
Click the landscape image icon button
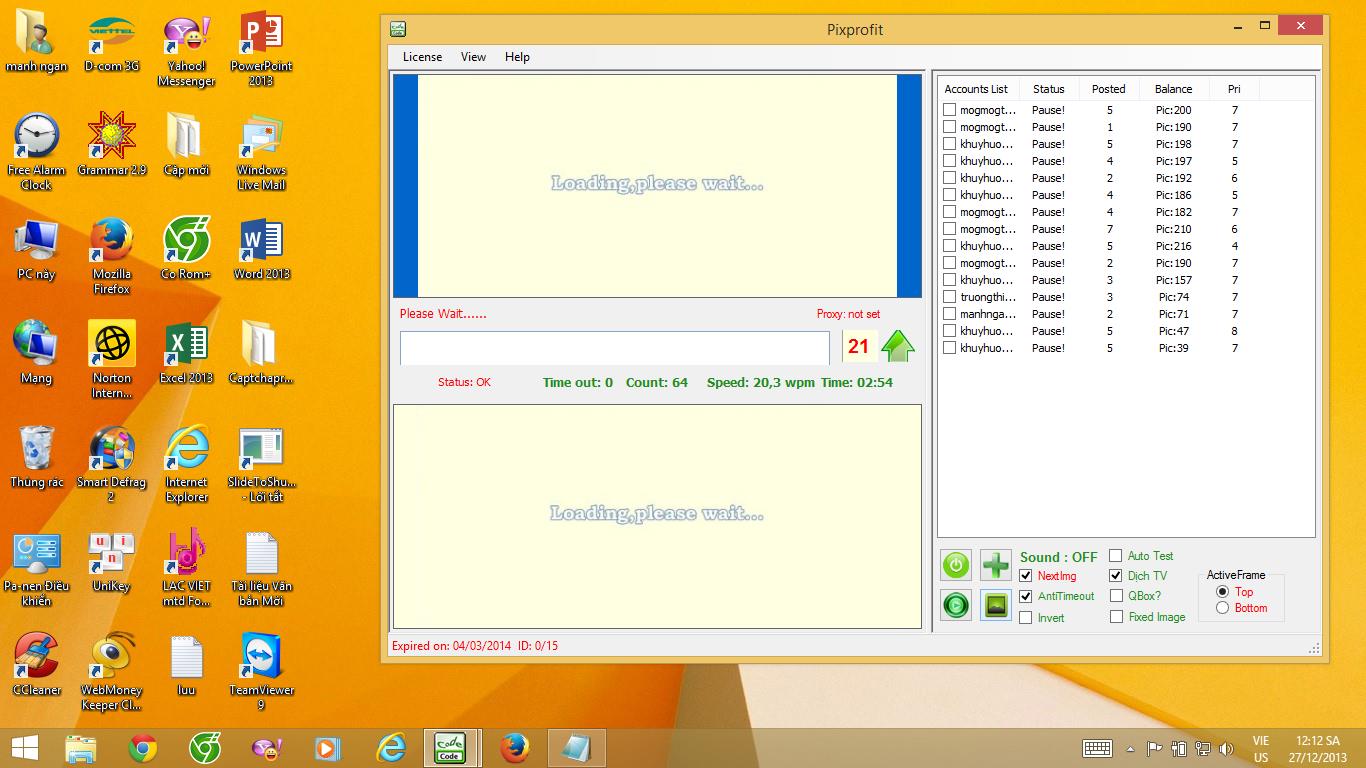click(x=996, y=605)
